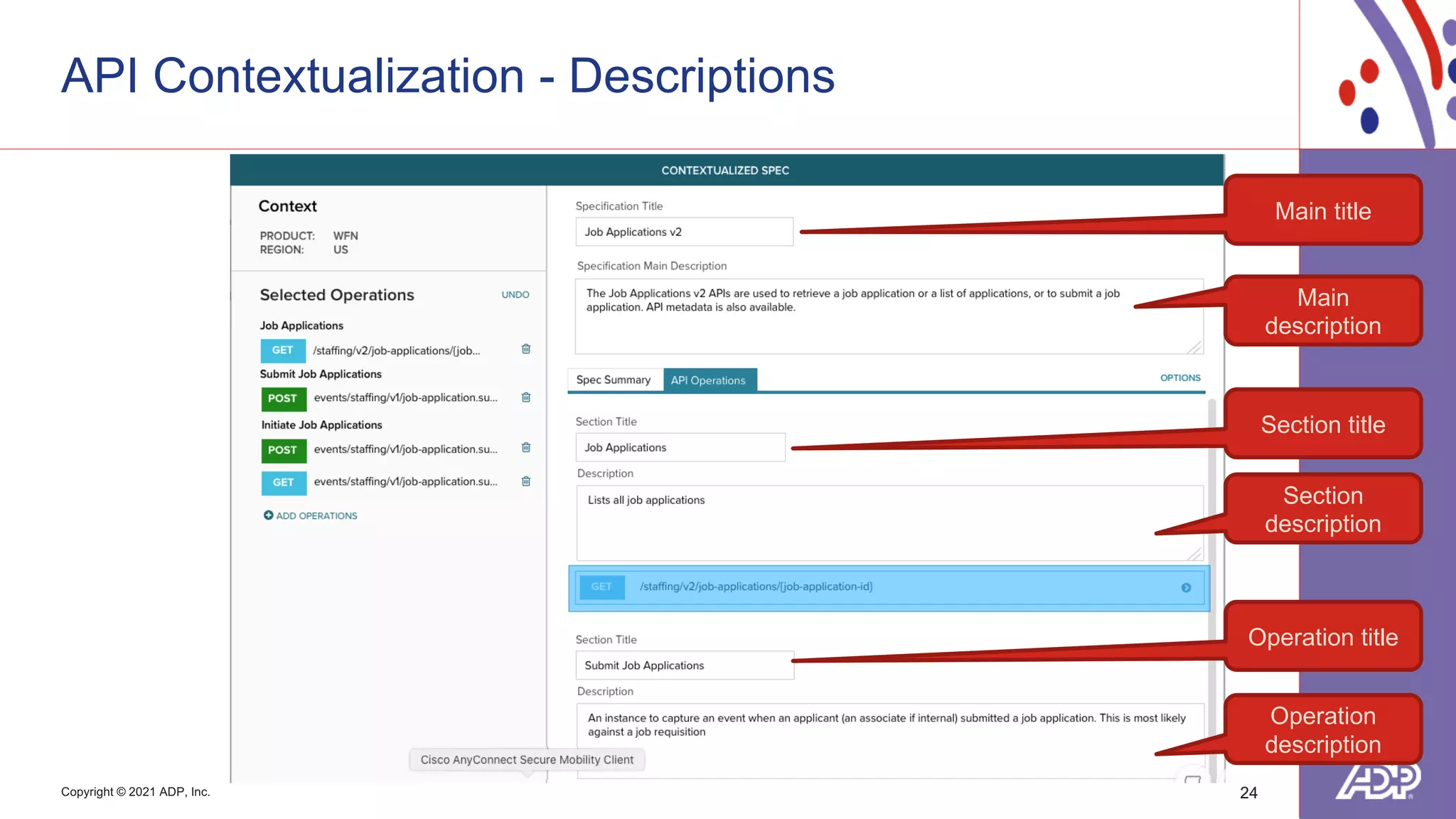The width and height of the screenshot is (1456, 819).
Task: Remove the Submit Job Applications POST operation
Action: pyautogui.click(x=526, y=397)
